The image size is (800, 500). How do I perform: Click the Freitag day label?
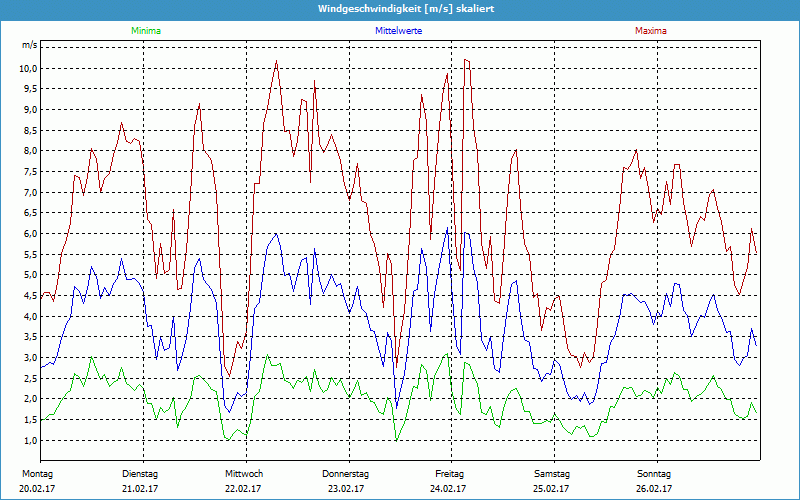[449, 474]
